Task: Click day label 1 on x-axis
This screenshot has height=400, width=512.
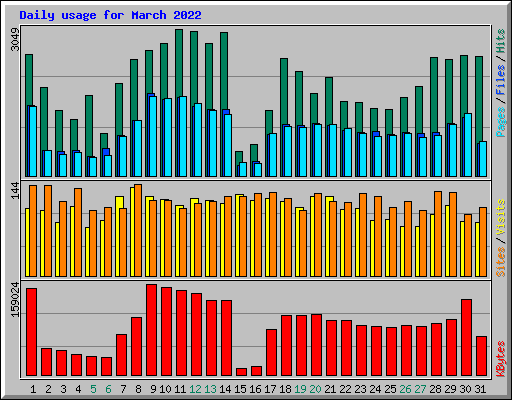Action: [33, 389]
